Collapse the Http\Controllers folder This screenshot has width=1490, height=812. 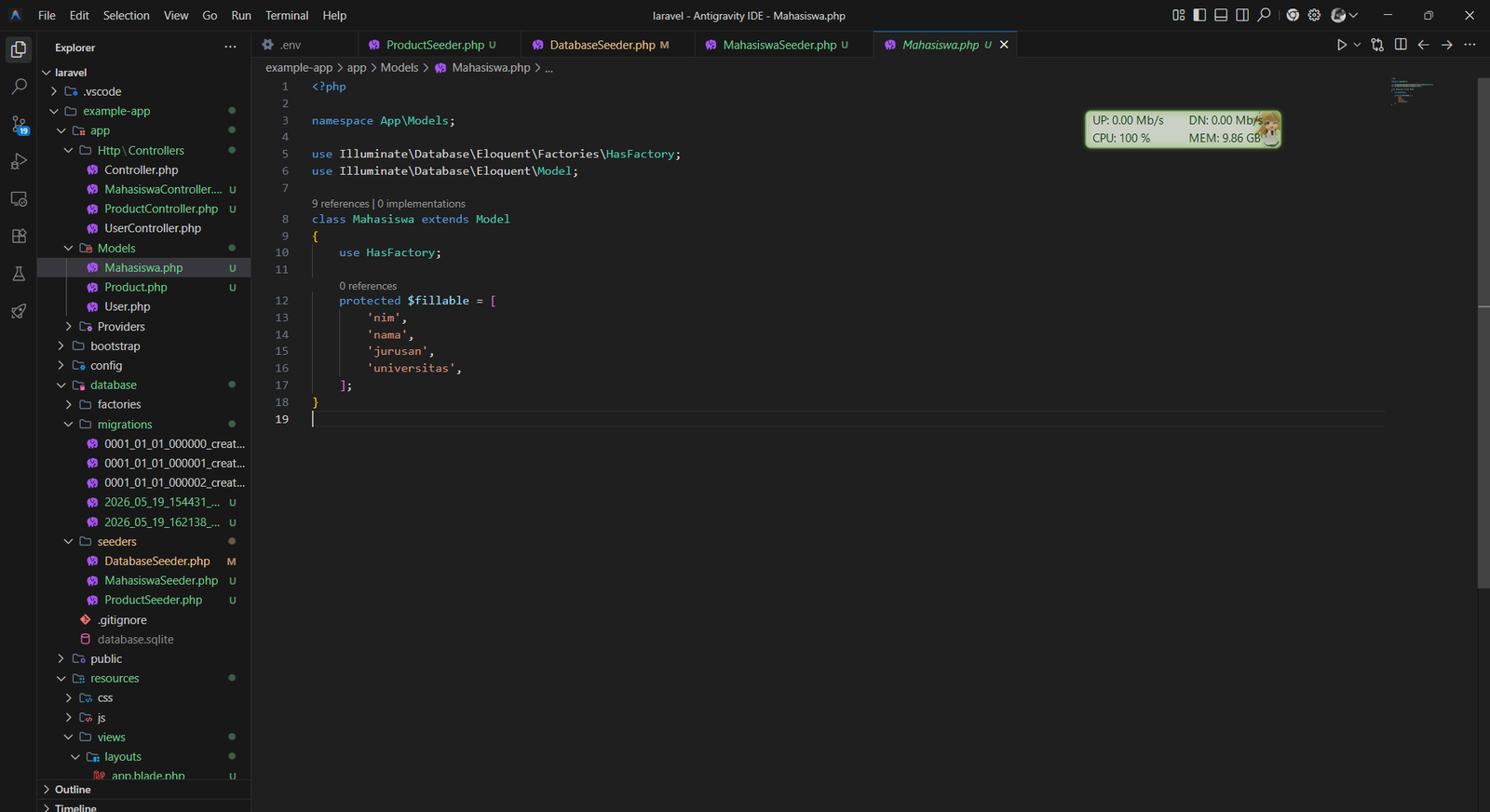point(144,150)
